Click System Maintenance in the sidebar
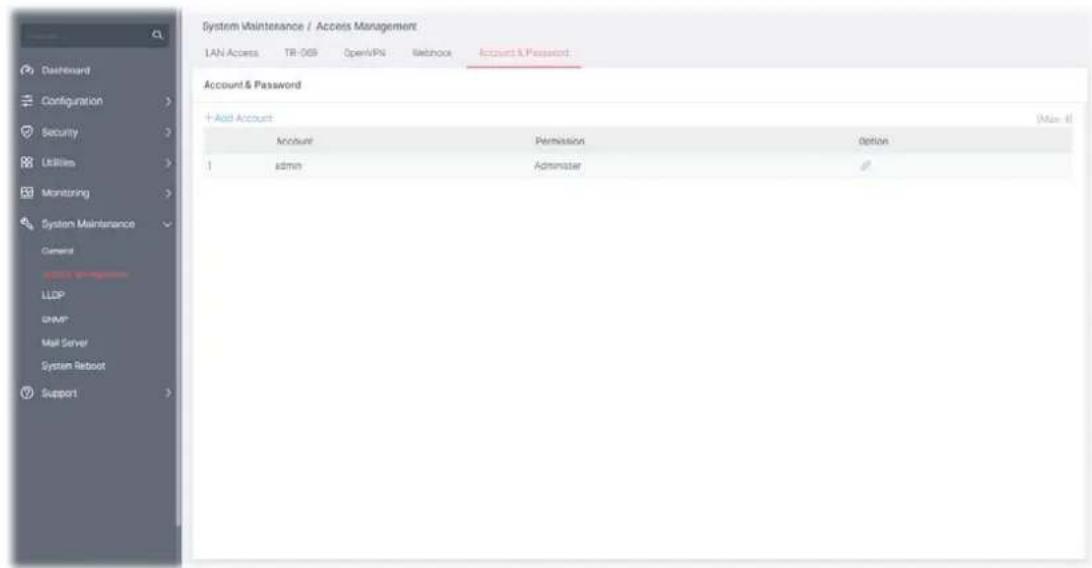 coord(88,224)
